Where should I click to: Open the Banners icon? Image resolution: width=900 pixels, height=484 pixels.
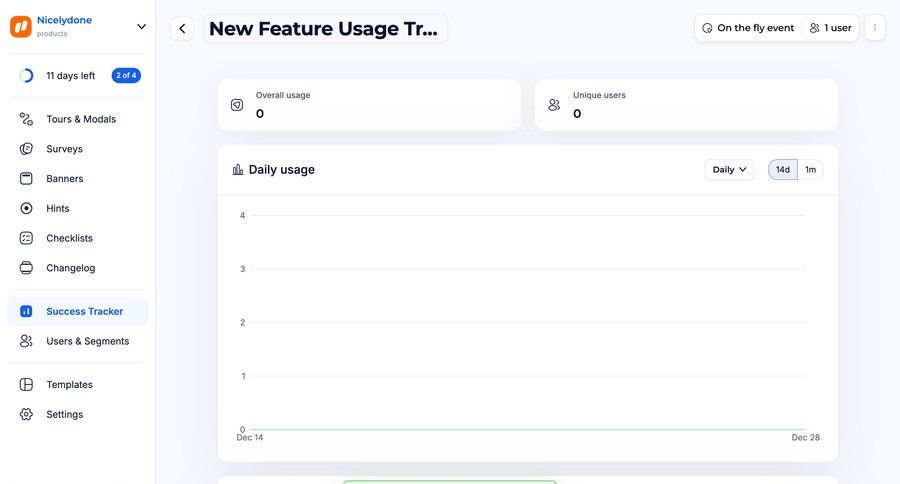click(26, 179)
